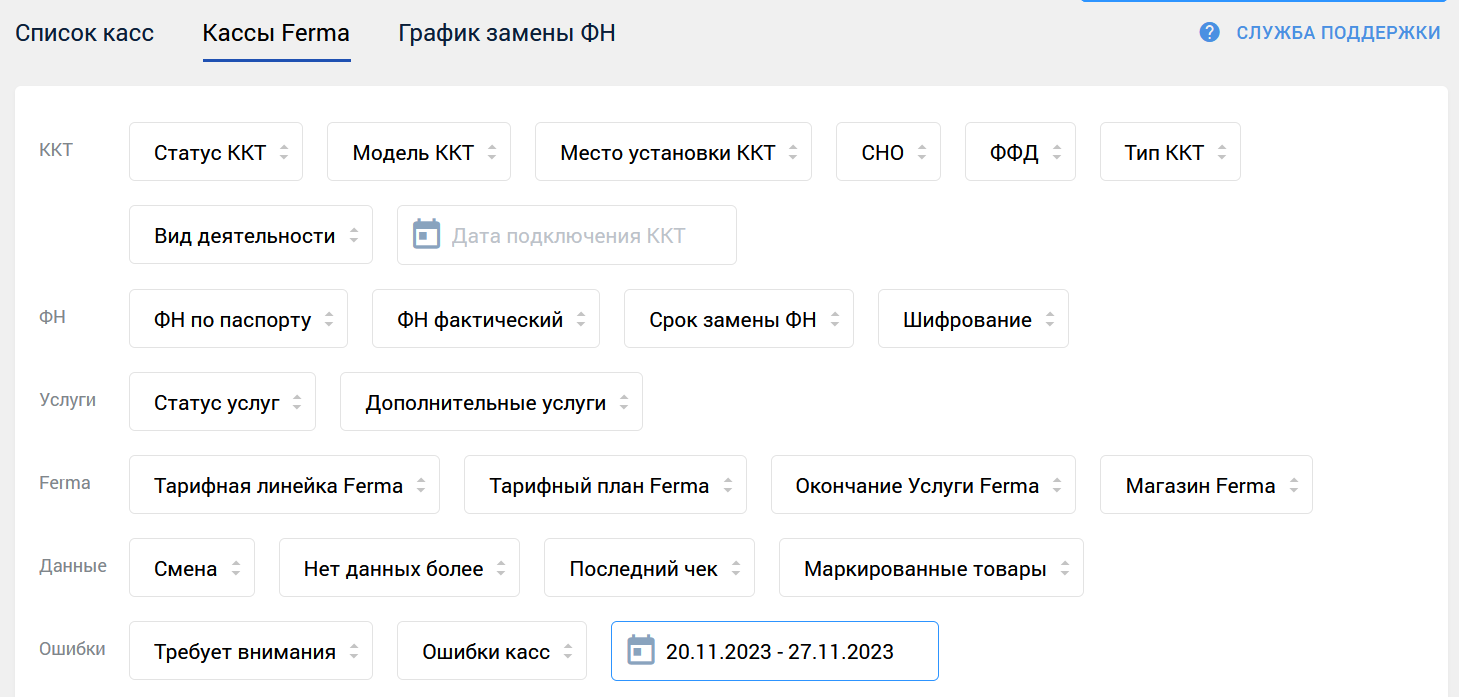The image size is (1459, 697).
Task: Expand Тарифный план Ferma dropdown
Action: (x=605, y=485)
